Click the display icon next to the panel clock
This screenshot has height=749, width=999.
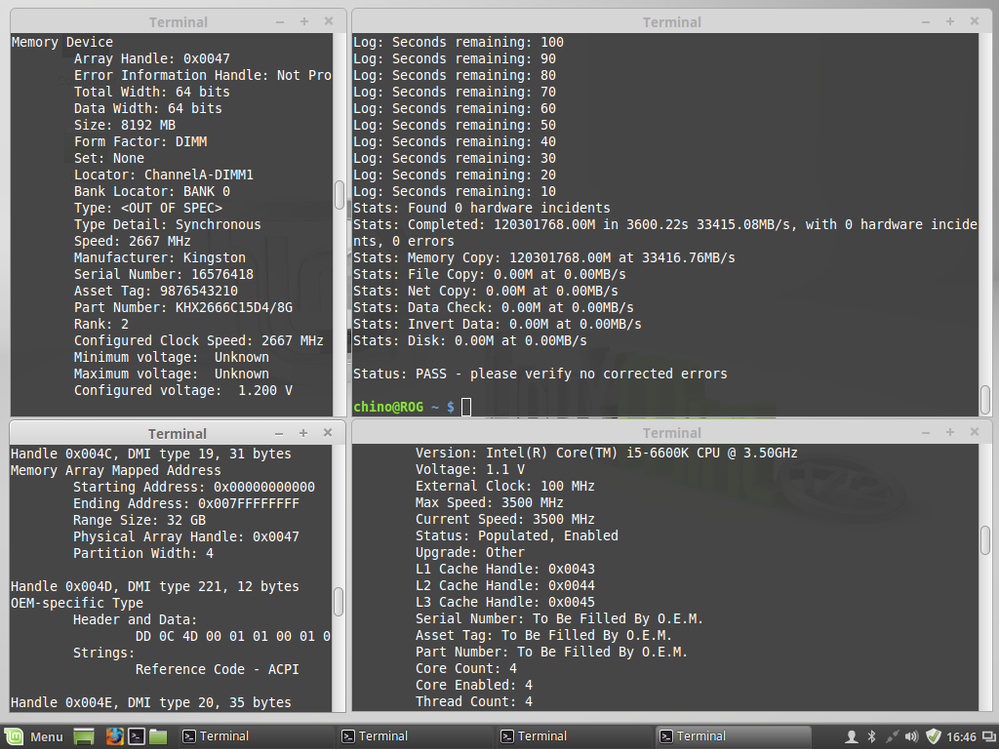pyautogui.click(x=988, y=737)
